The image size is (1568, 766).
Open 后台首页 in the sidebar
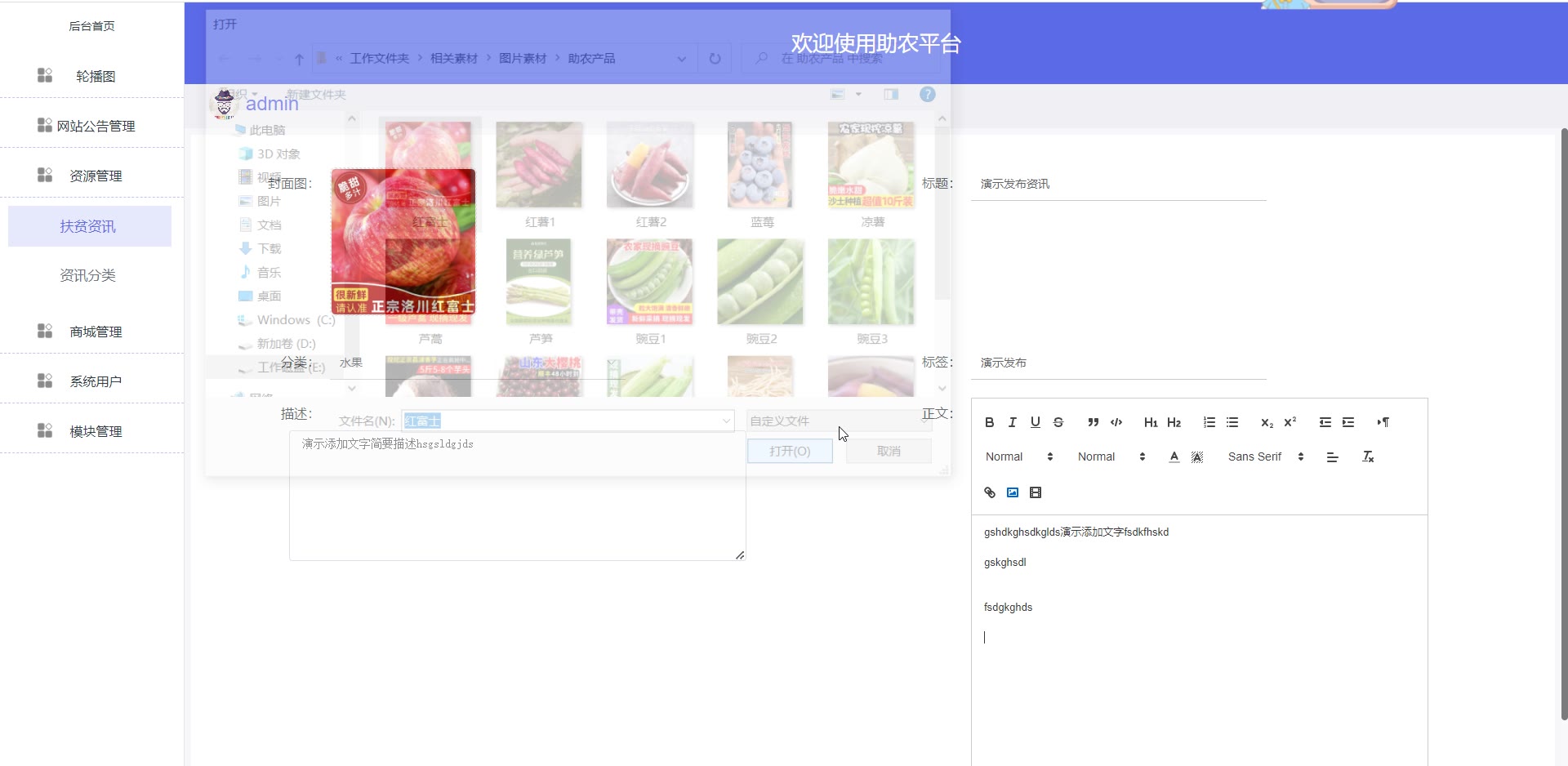tap(91, 26)
